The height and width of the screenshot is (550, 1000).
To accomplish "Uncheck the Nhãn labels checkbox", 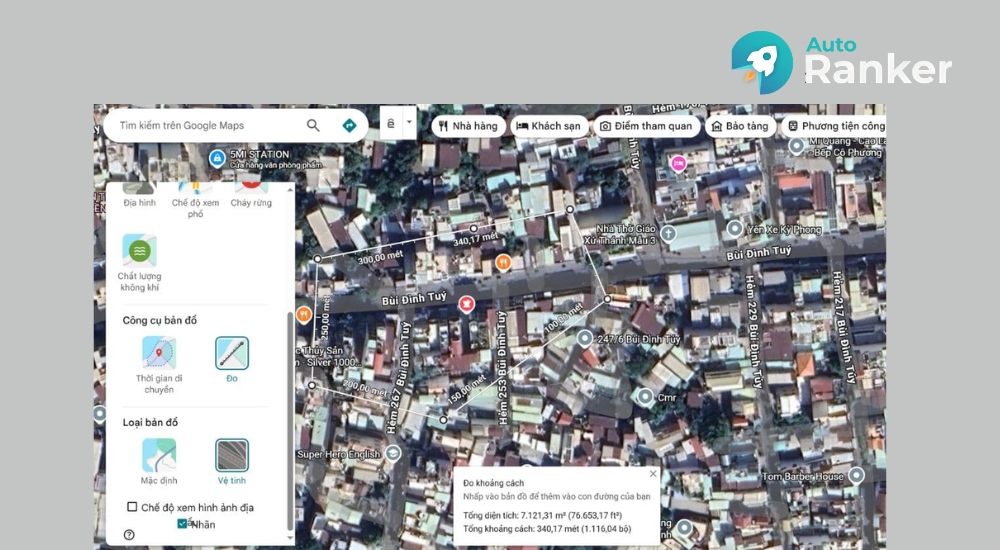I will pyautogui.click(x=182, y=523).
